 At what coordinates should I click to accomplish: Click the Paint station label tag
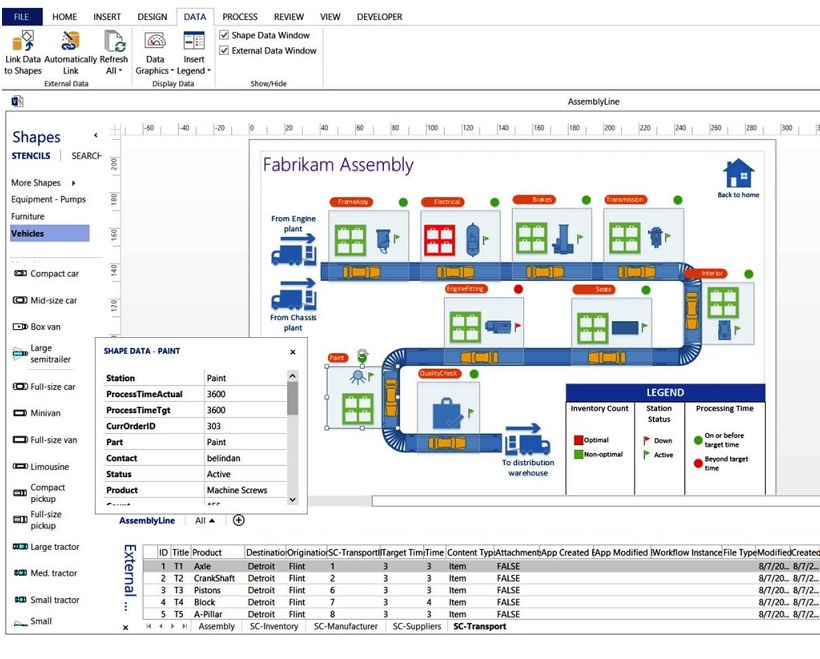coord(337,358)
